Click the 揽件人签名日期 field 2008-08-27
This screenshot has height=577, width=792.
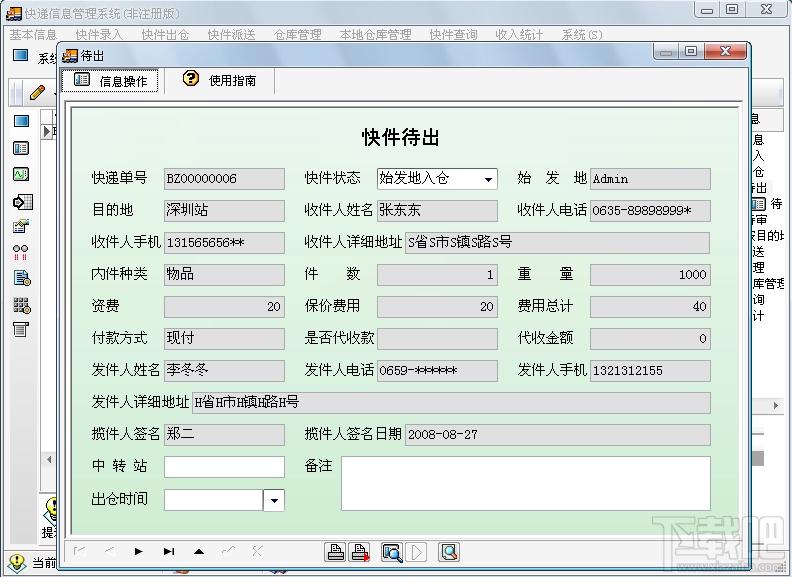(558, 435)
